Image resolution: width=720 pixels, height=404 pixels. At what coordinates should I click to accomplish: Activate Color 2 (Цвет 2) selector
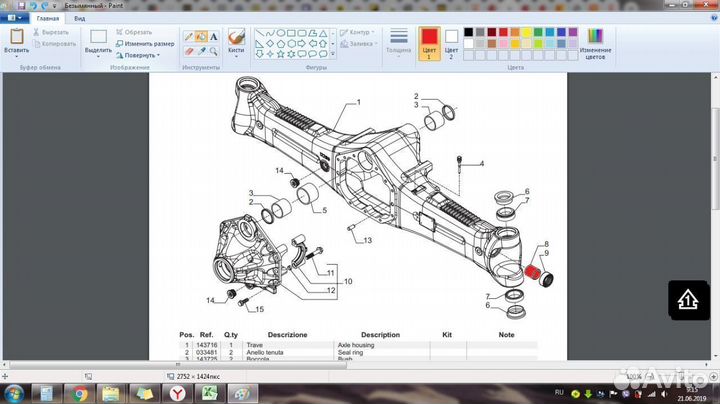click(x=451, y=44)
